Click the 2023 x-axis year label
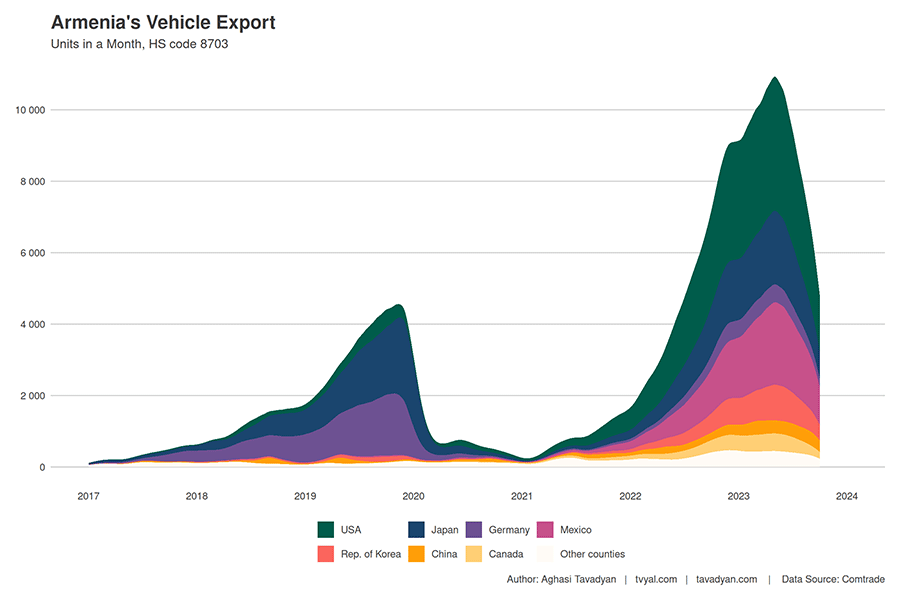Screen dimensions: 900x600 click(x=738, y=496)
